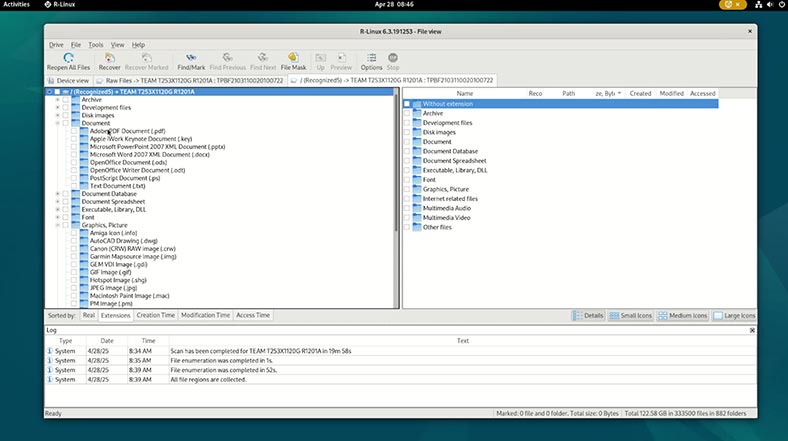Screen dimensions: 788x441
Task: Expand the Font tree node
Action: [57, 217]
